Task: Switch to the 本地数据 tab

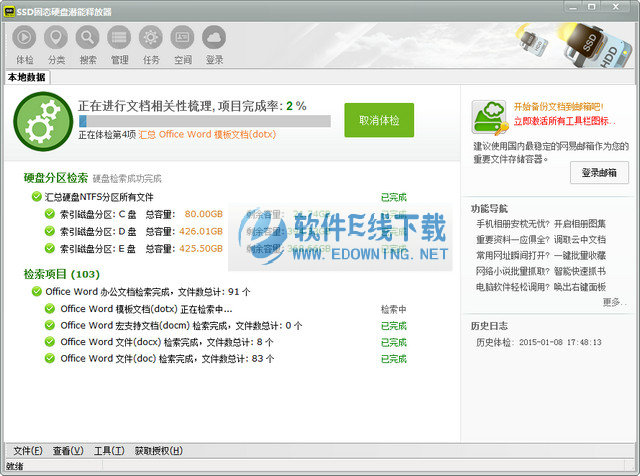Action: coord(27,76)
